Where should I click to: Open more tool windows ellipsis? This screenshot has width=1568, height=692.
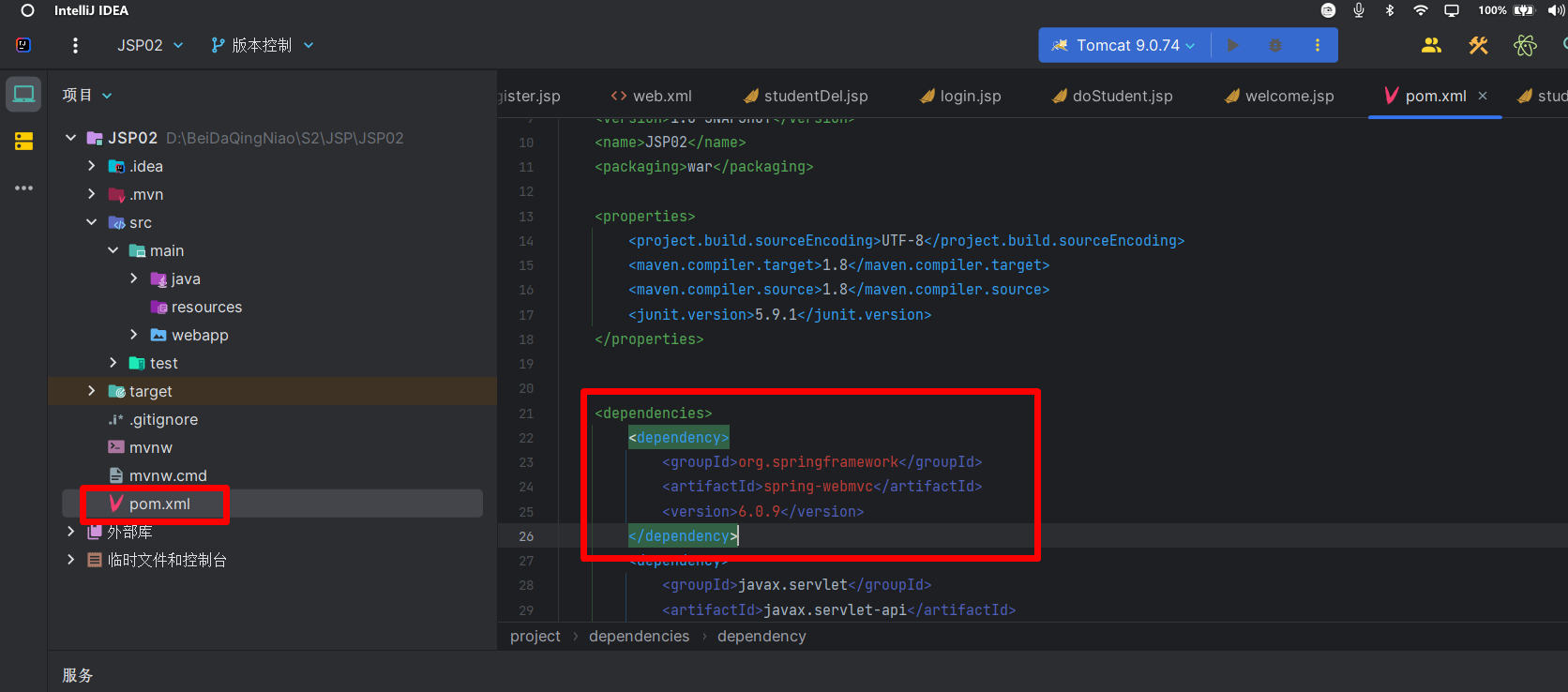click(23, 188)
